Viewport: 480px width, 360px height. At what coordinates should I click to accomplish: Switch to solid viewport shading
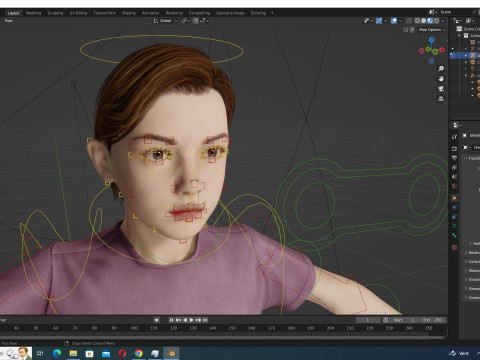424,21
